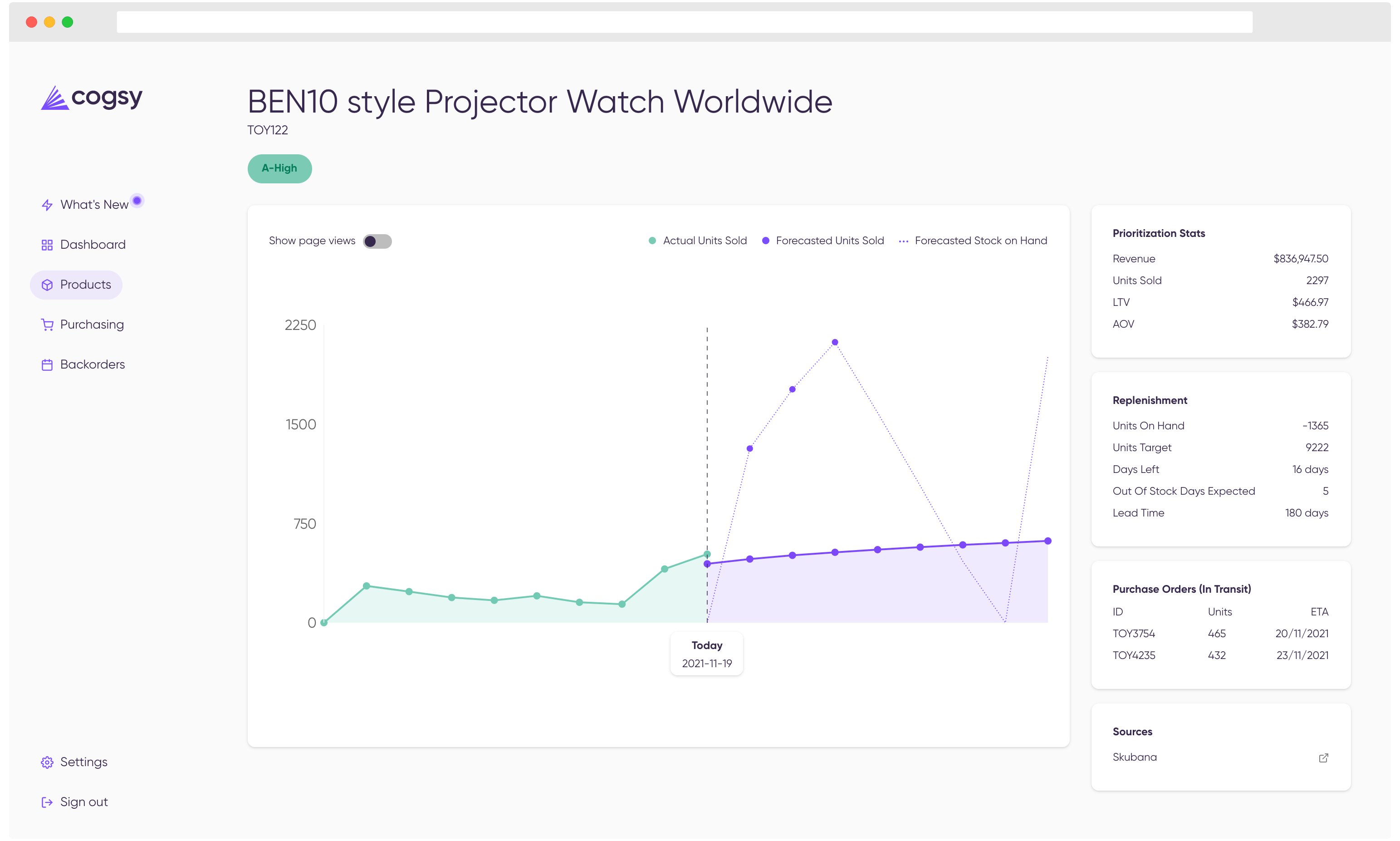The width and height of the screenshot is (1400, 841).
Task: Click the A-High priority badge
Action: [x=280, y=168]
